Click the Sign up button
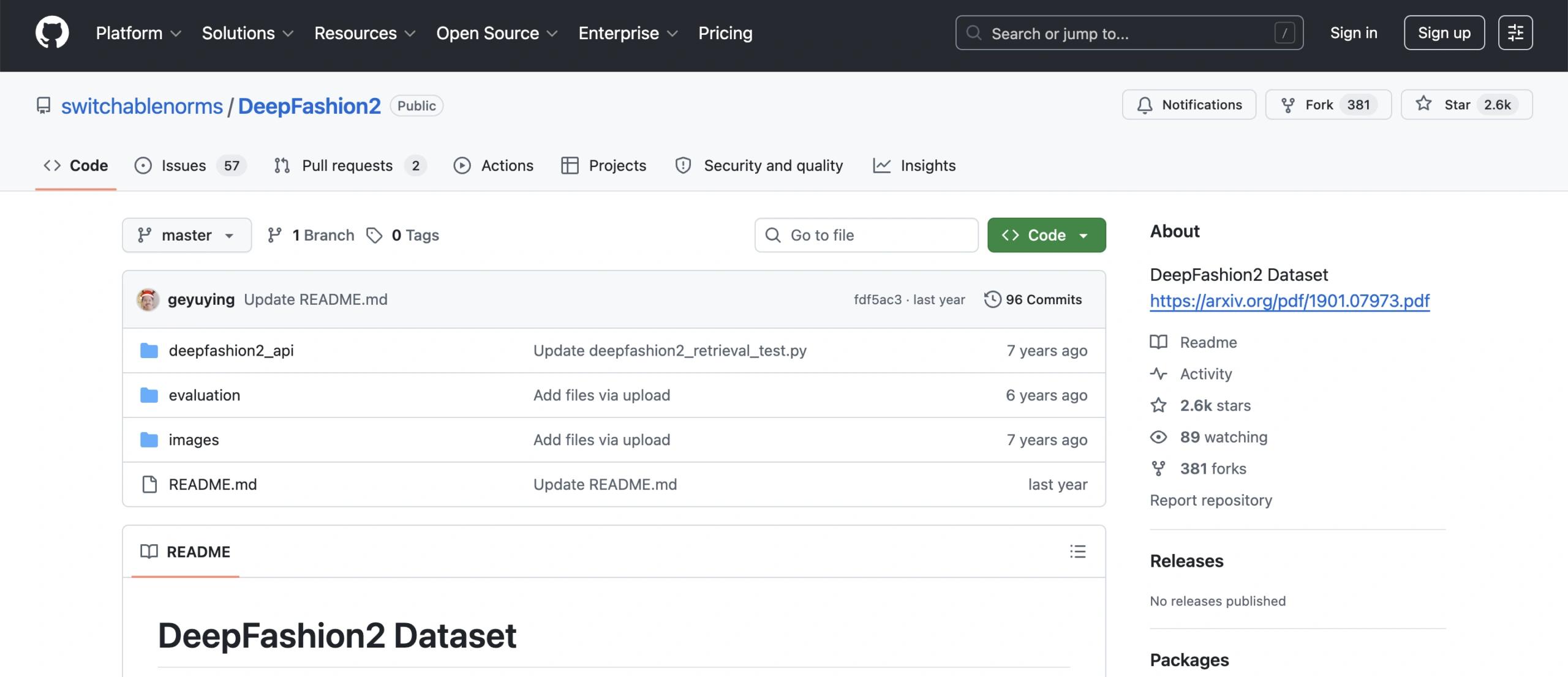 tap(1444, 33)
